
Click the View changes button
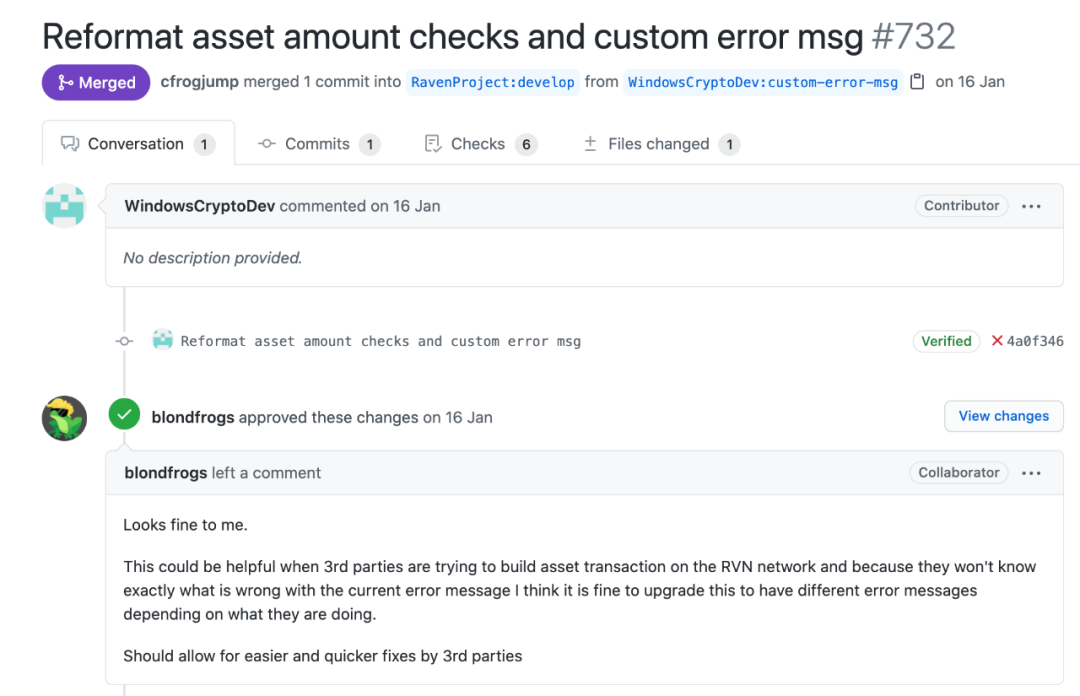(x=1004, y=416)
